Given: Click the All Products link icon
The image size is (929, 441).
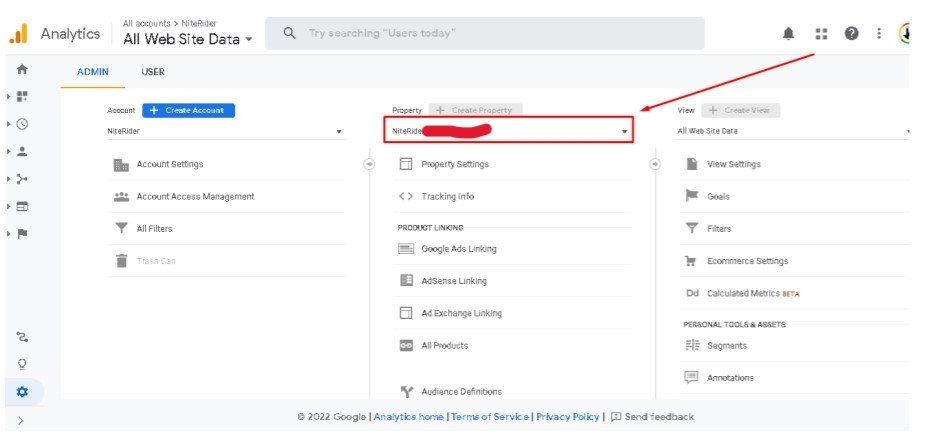Looking at the screenshot, I should click(406, 346).
